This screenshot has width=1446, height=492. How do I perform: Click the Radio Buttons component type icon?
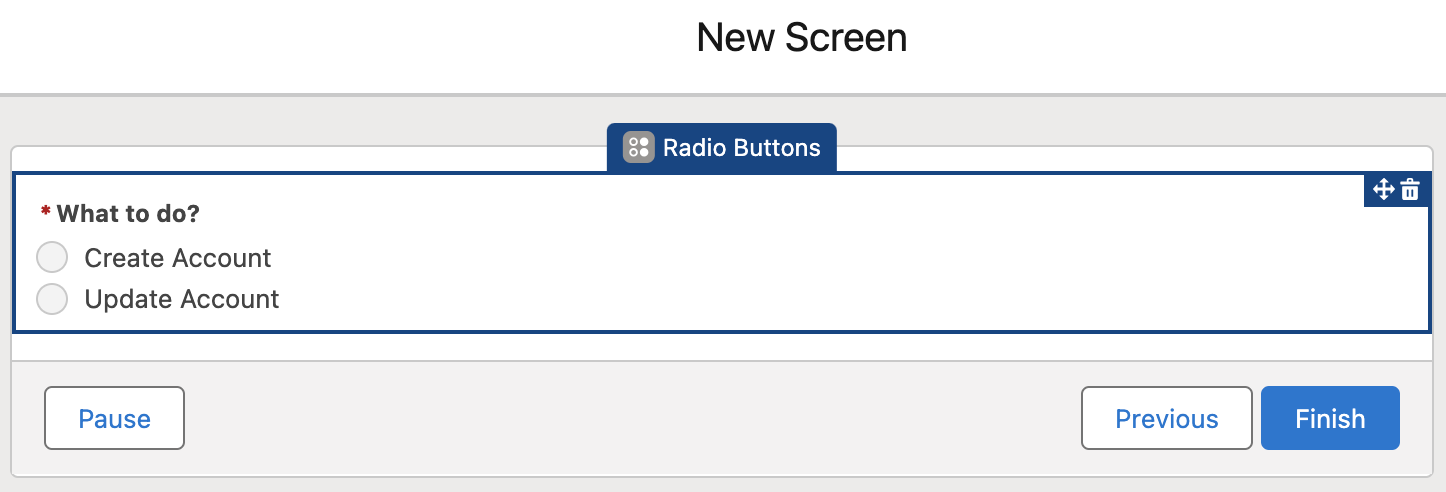[638, 148]
